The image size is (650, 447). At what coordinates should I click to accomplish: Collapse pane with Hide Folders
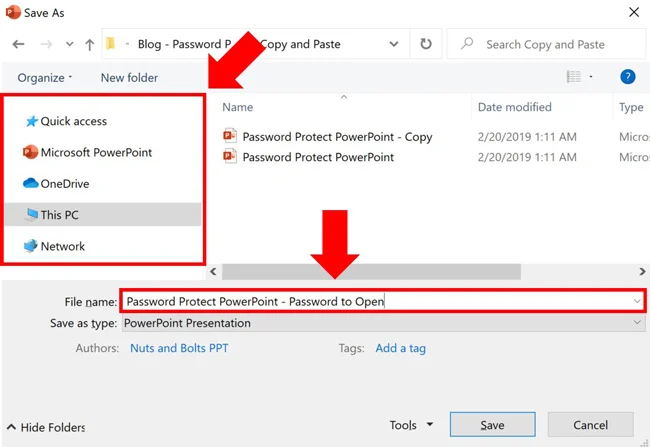46,427
